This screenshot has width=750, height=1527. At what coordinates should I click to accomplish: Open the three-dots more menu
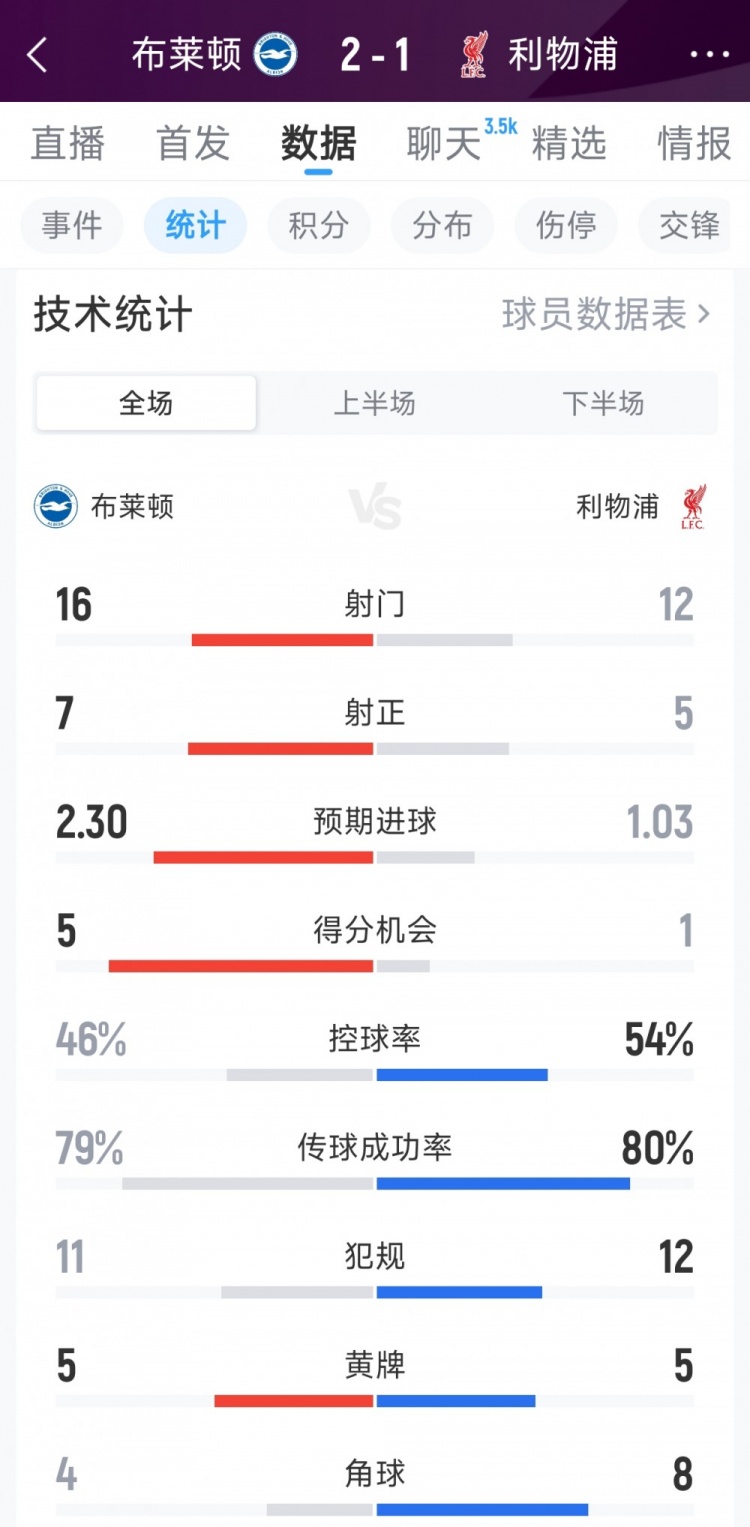(x=710, y=55)
